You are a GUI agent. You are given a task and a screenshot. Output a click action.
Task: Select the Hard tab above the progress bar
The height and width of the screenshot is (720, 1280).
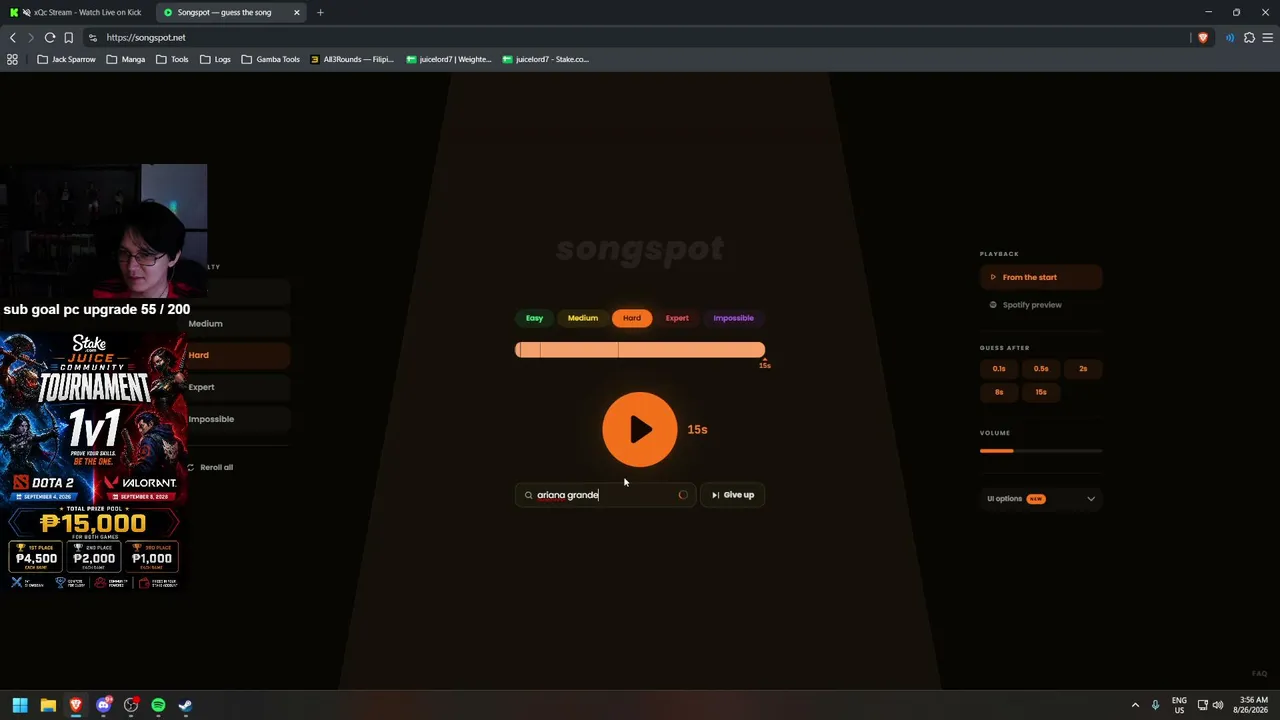point(632,318)
